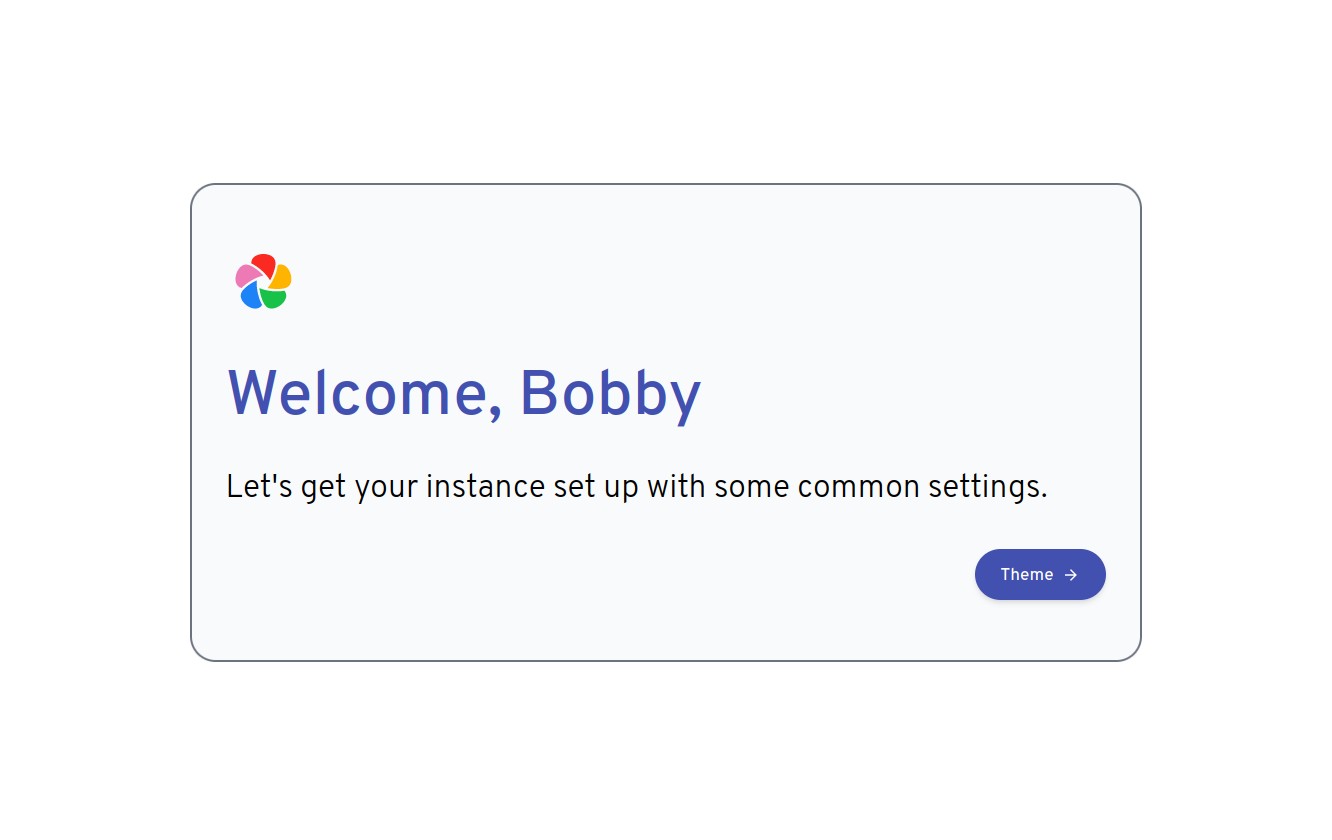Screen dimensions: 1332x840
Task: Click the name "Bobby" in the heading
Action: [x=610, y=394]
